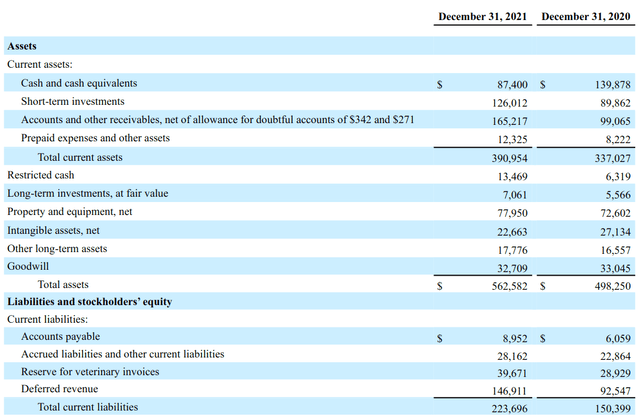640x417 pixels.
Task: Click the 2020 Intangible assets value 27,134
Action: coord(610,230)
